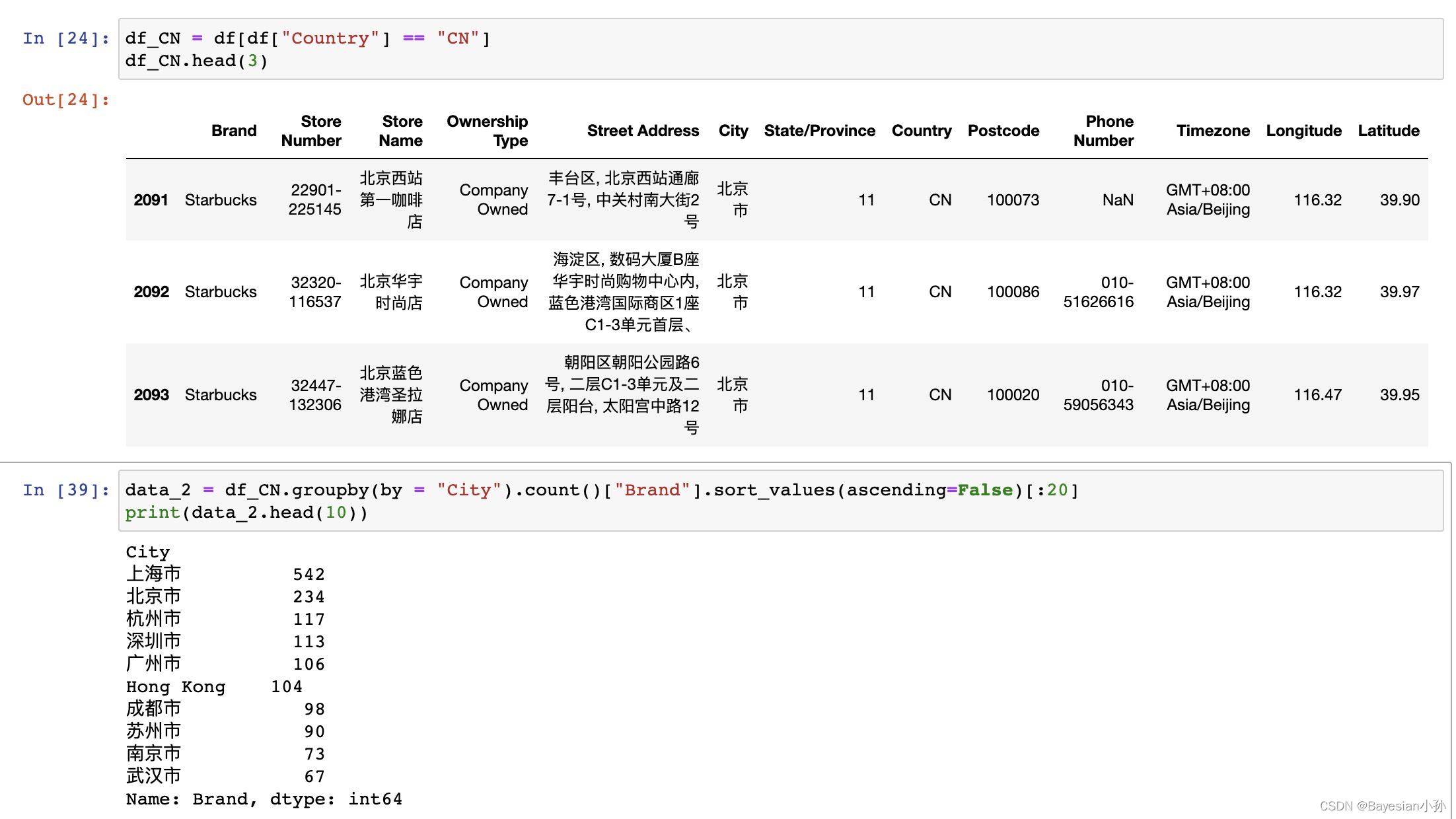Click the street address starting with 海淀区

(624, 292)
